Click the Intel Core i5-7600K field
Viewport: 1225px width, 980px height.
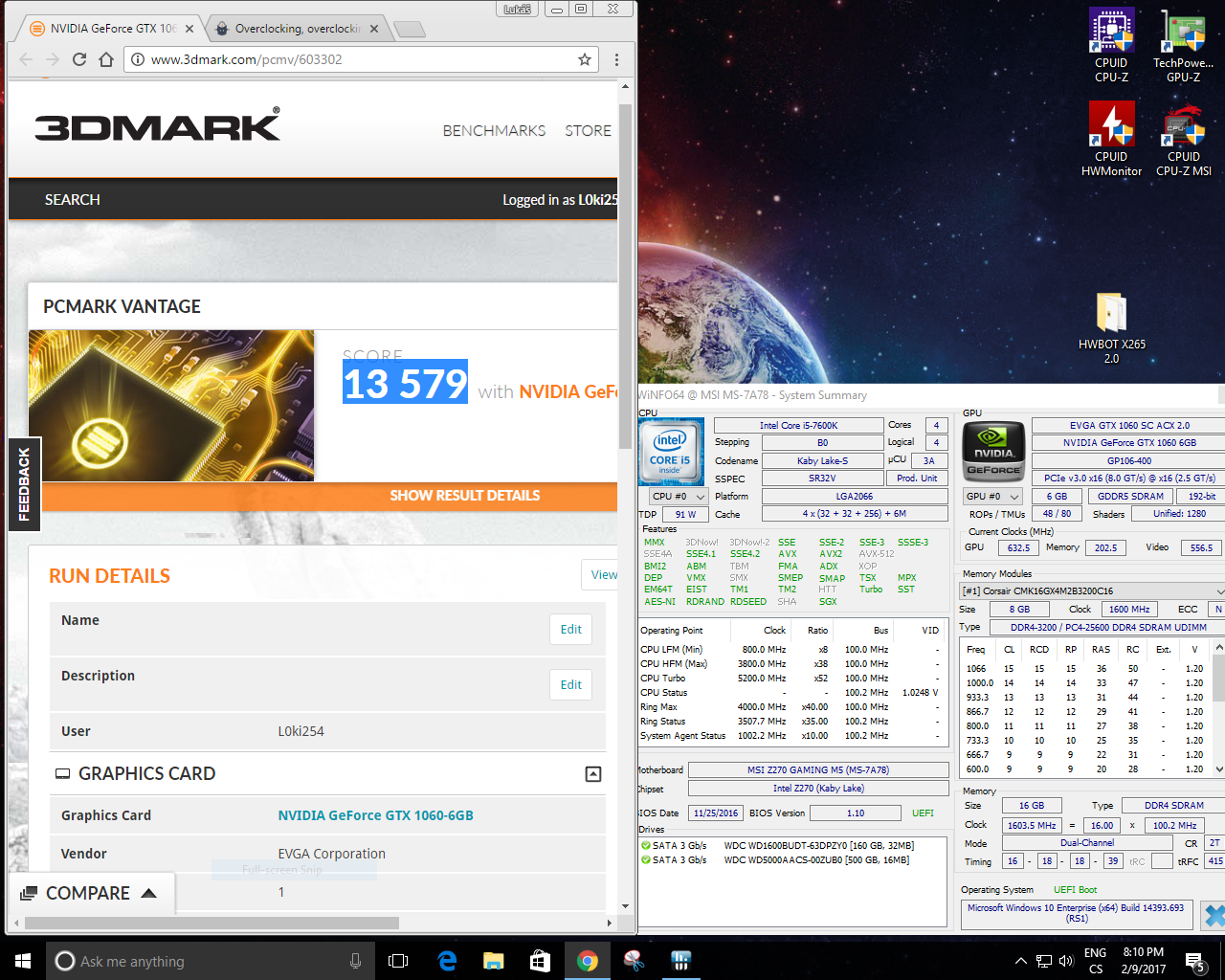click(798, 425)
